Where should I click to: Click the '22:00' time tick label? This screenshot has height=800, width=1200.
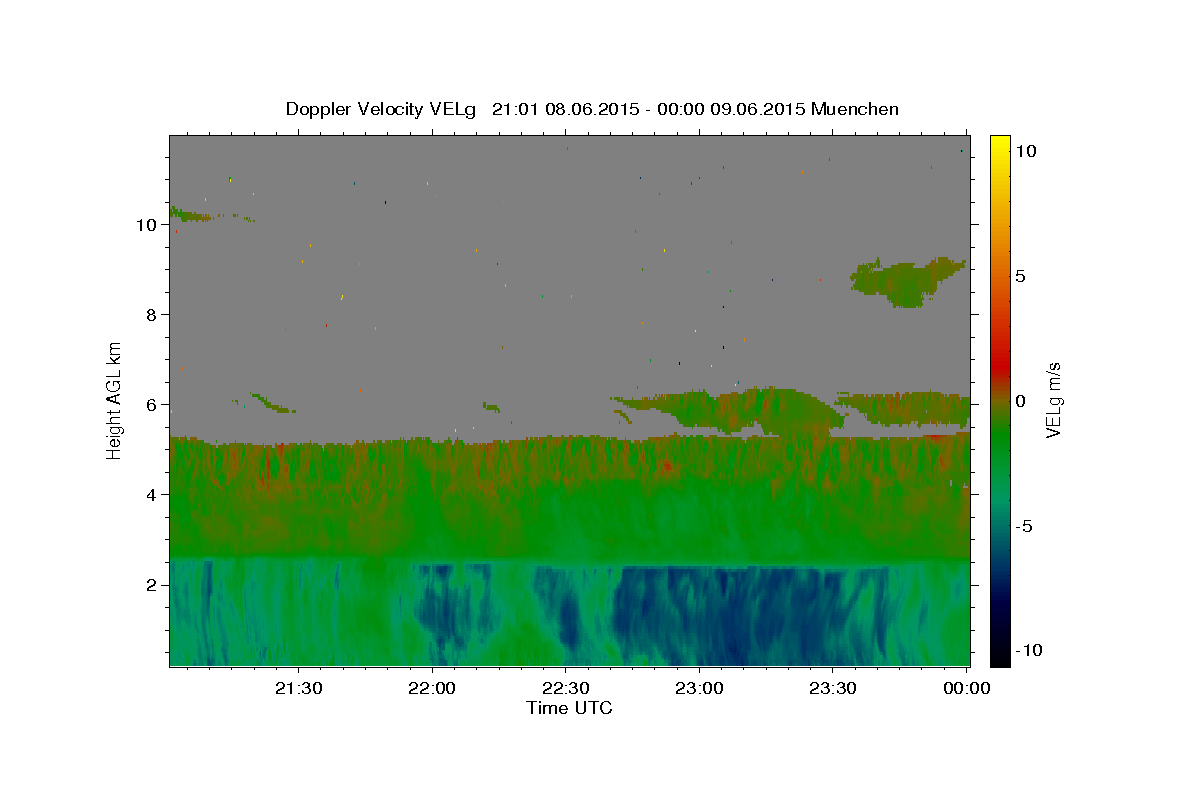click(x=432, y=688)
